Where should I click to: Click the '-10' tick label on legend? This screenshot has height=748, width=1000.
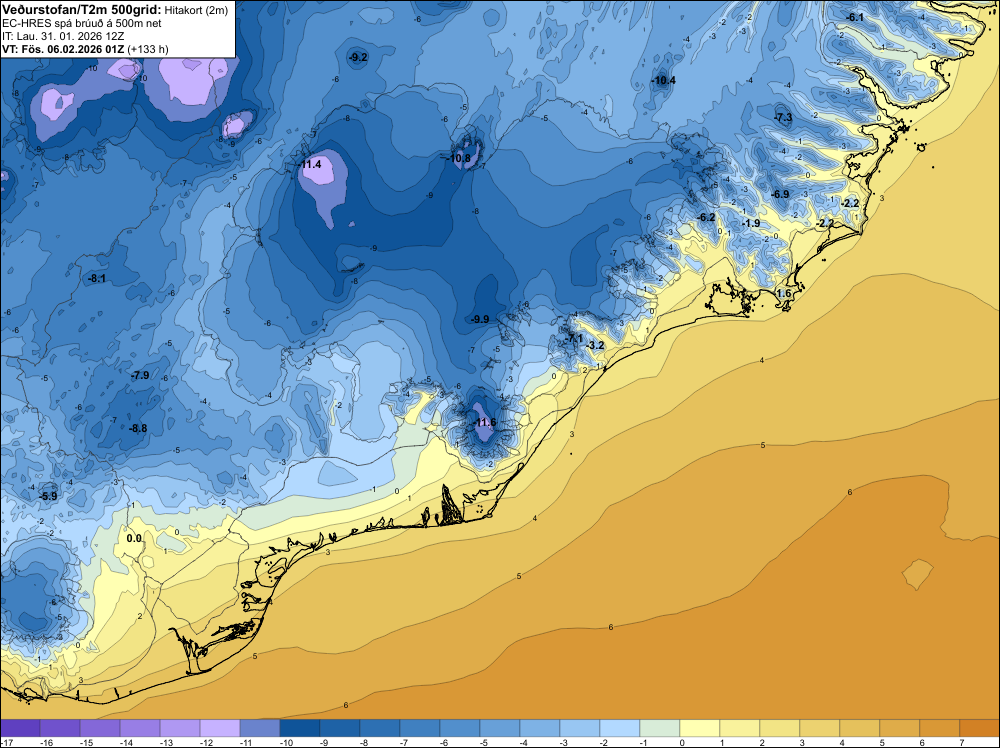tap(286, 742)
